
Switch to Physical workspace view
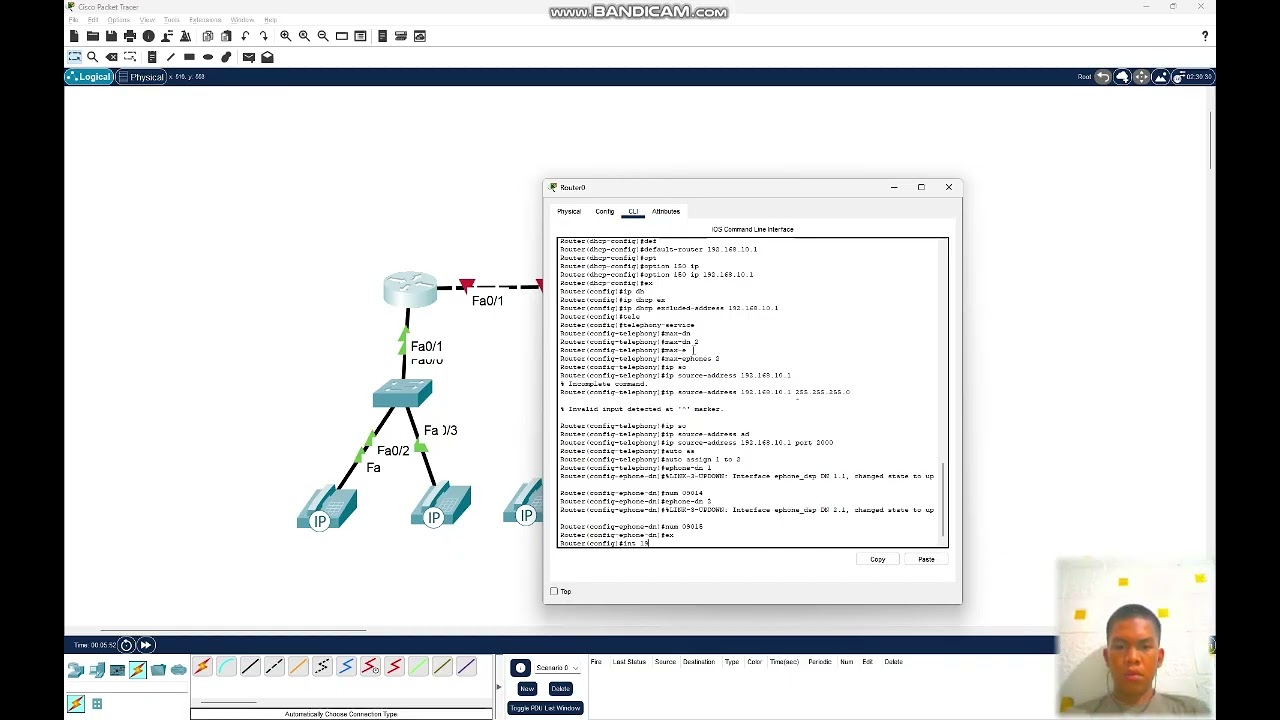141,77
